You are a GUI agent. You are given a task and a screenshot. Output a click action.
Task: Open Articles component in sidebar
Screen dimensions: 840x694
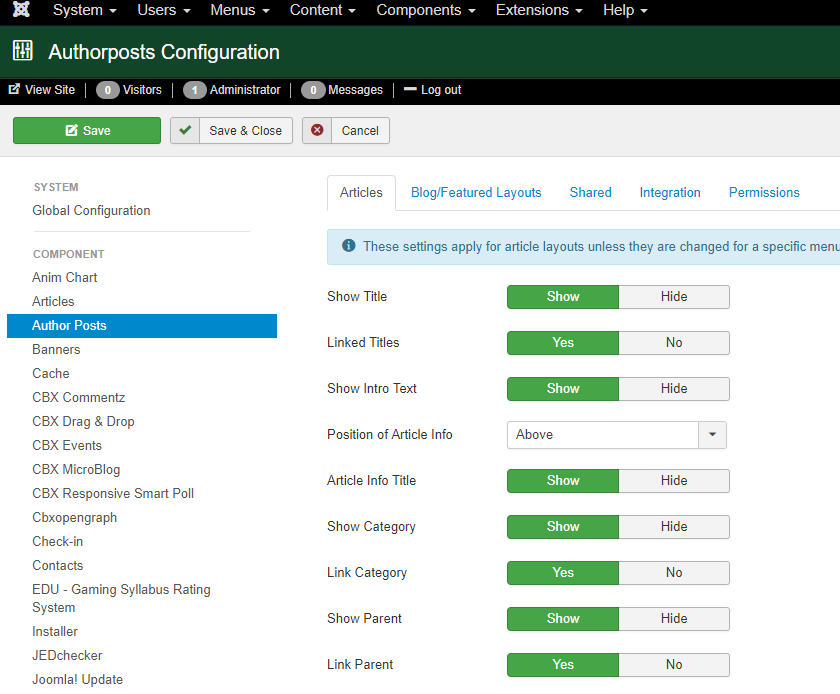click(53, 301)
